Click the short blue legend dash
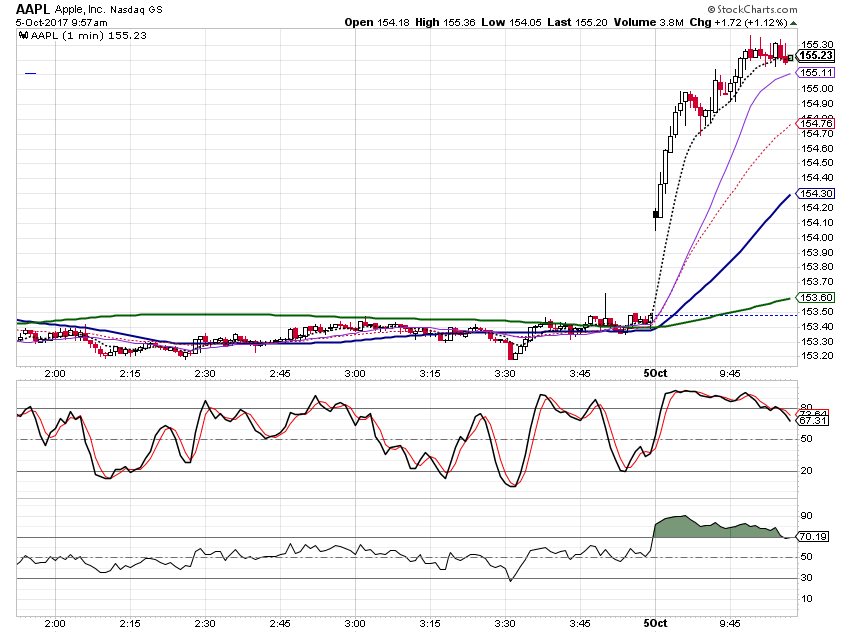Image resolution: width=850 pixels, height=633 pixels. point(30,73)
